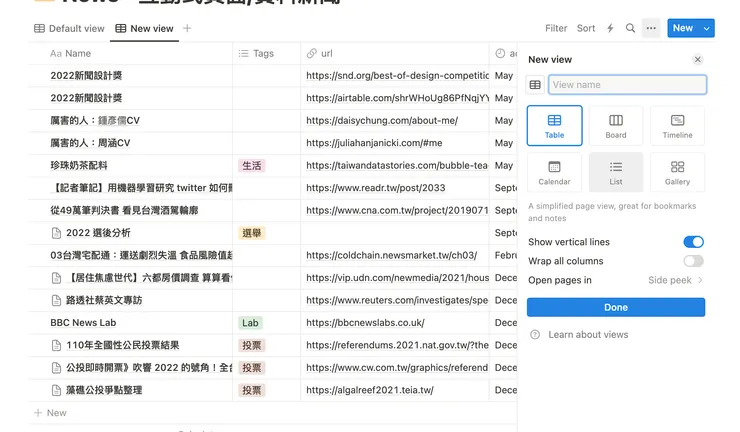Close the New view panel
Image resolution: width=740 pixels, height=432 pixels.
(698, 59)
